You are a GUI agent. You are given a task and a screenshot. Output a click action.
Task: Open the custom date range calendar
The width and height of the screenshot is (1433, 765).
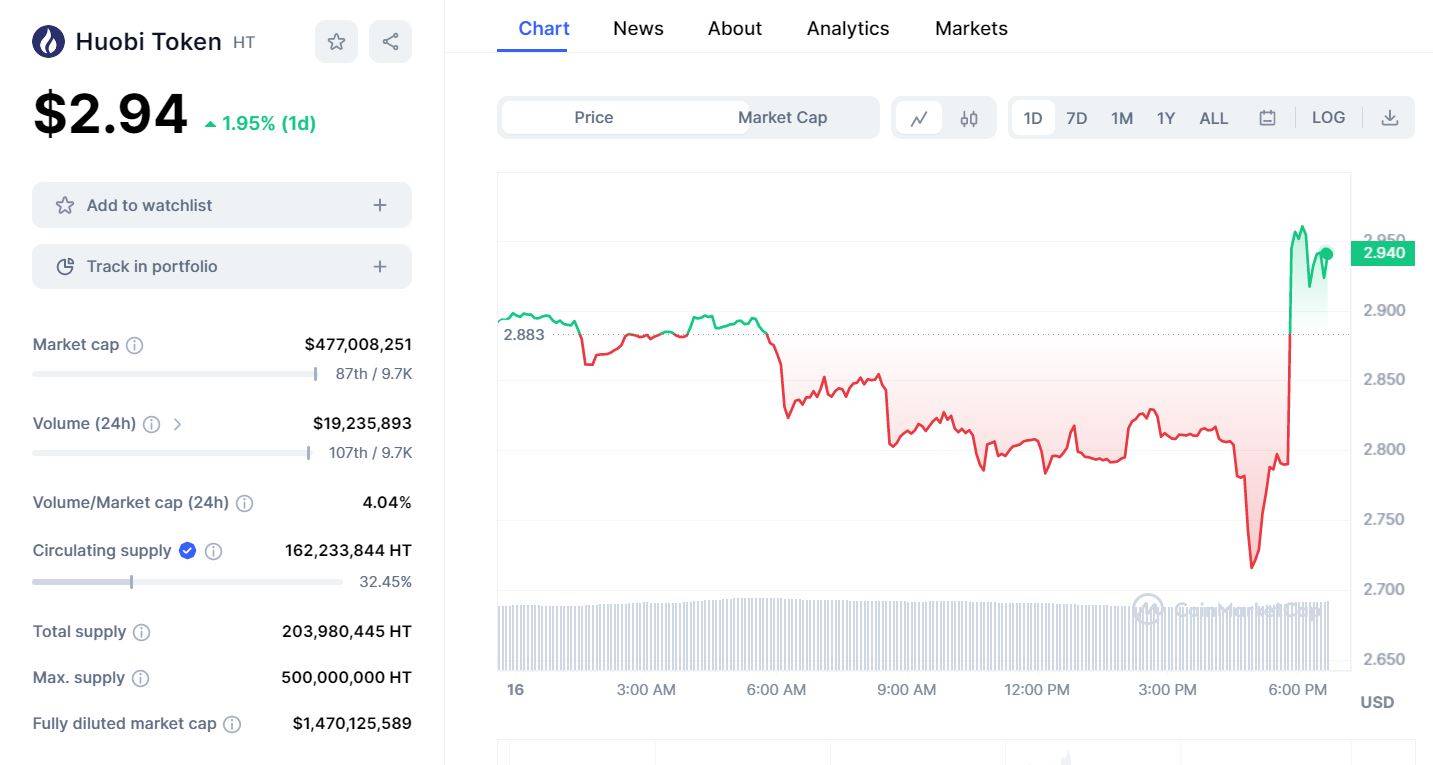[1267, 118]
